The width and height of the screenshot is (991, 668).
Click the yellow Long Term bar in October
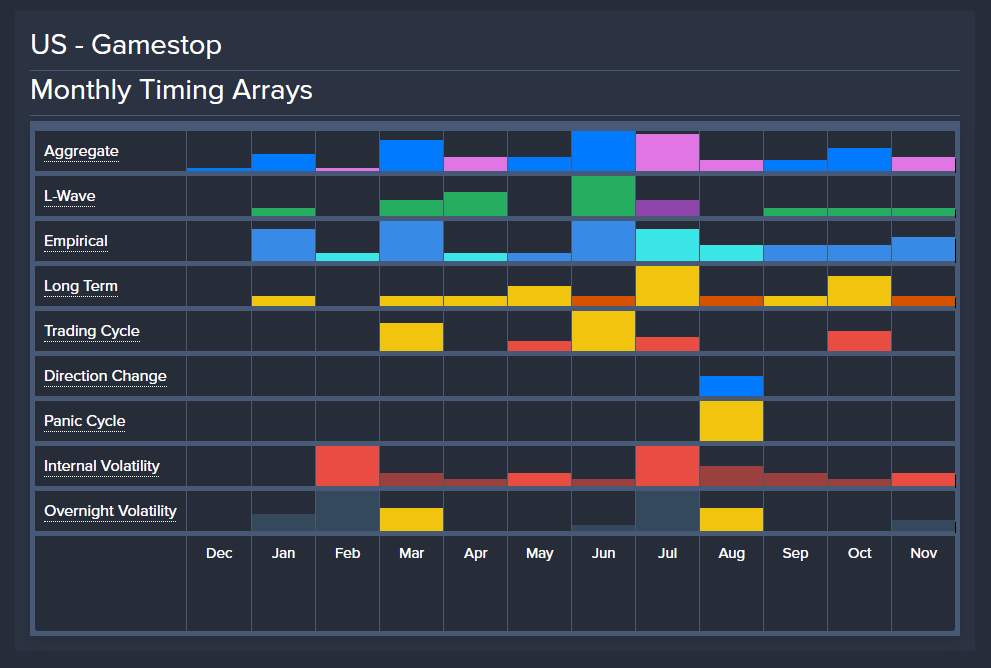pos(860,291)
